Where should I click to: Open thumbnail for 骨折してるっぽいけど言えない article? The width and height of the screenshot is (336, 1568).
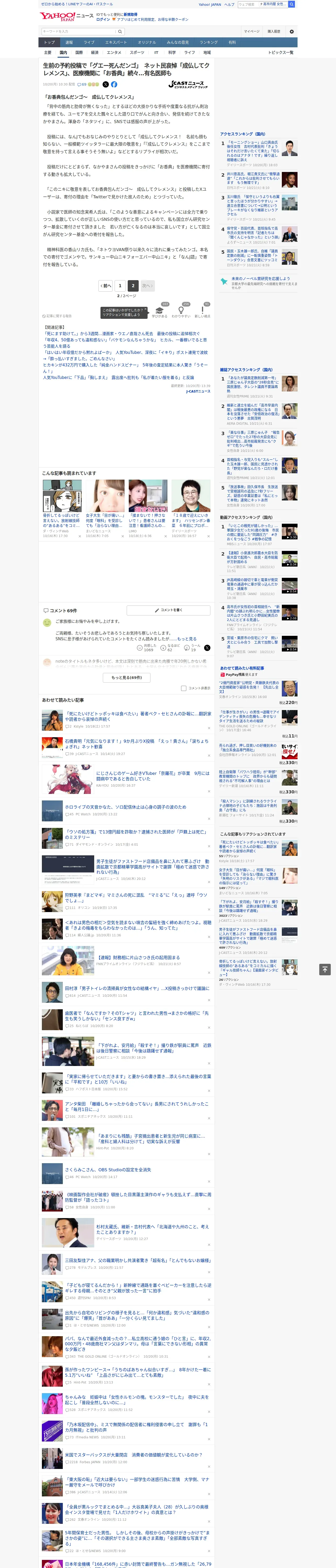click(x=62, y=496)
